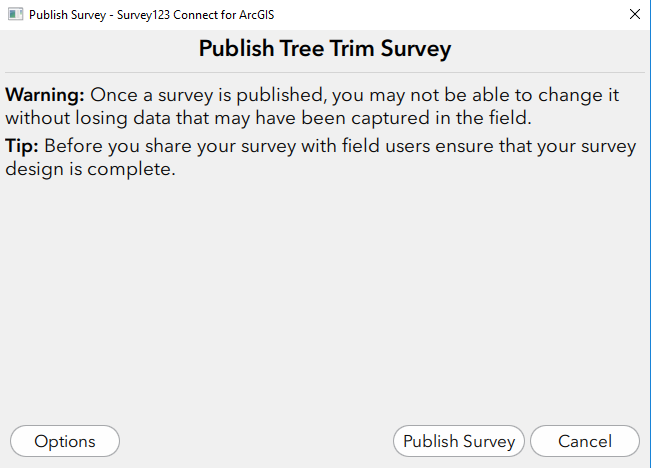651x468 pixels.
Task: Open the Options button
Action: coord(65,441)
